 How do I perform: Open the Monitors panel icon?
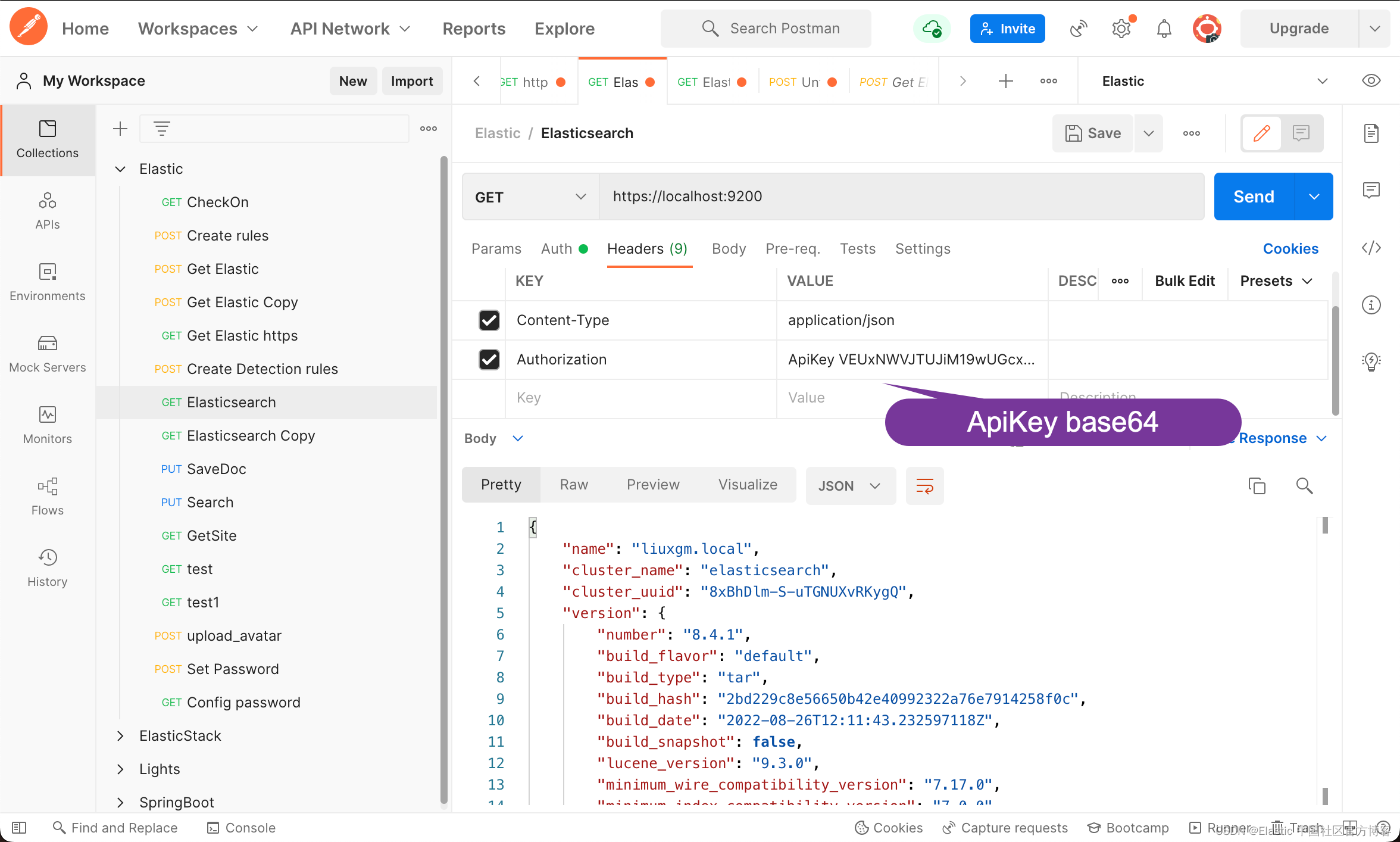pyautogui.click(x=47, y=415)
